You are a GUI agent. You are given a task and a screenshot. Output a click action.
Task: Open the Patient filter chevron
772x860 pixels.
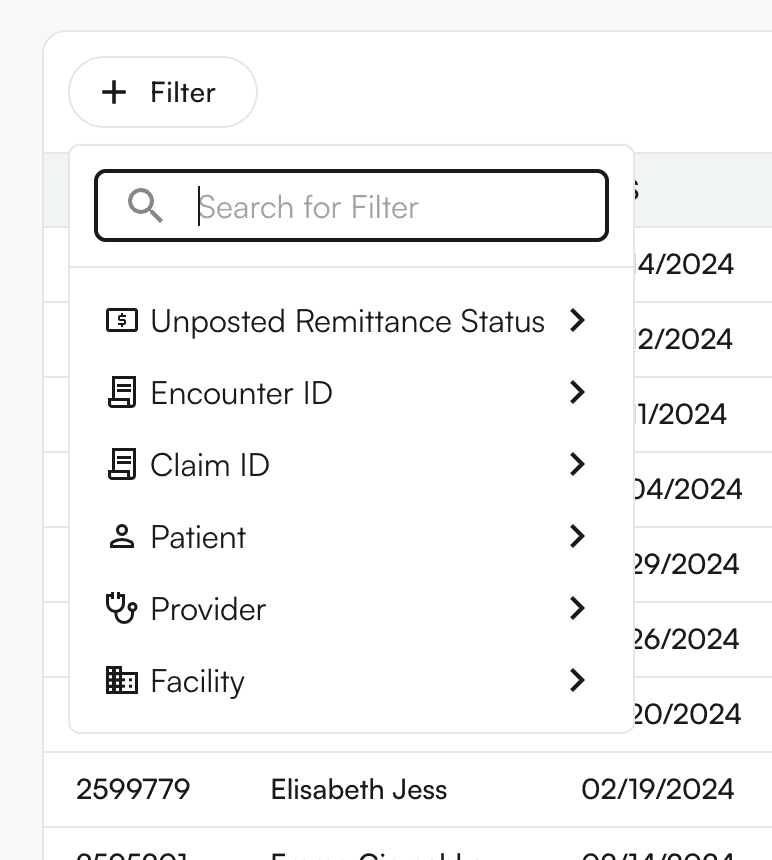[576, 537]
